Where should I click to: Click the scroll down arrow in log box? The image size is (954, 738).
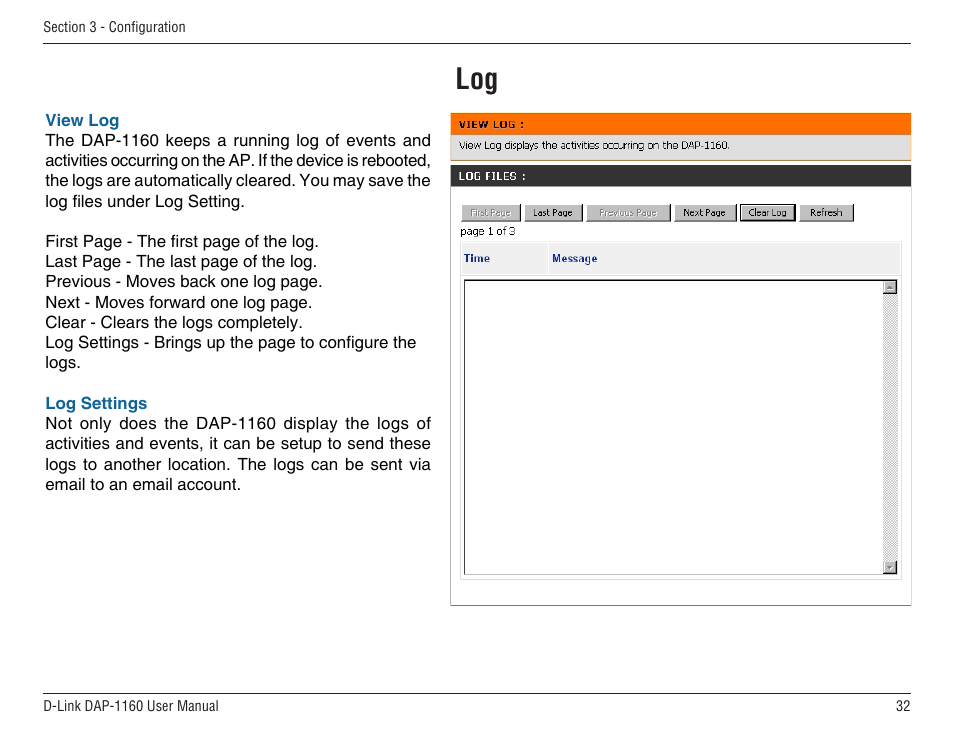tap(890, 567)
